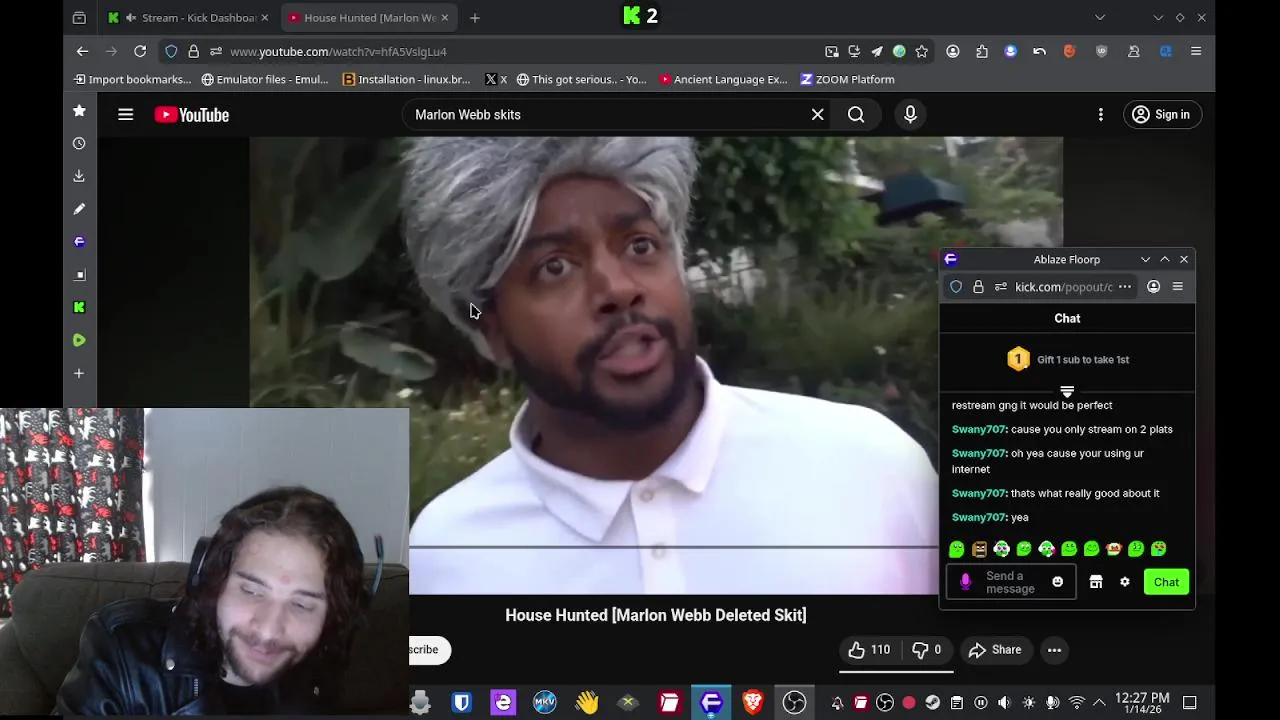Click the Send a message input
The height and width of the screenshot is (720, 1280).
(x=1010, y=582)
